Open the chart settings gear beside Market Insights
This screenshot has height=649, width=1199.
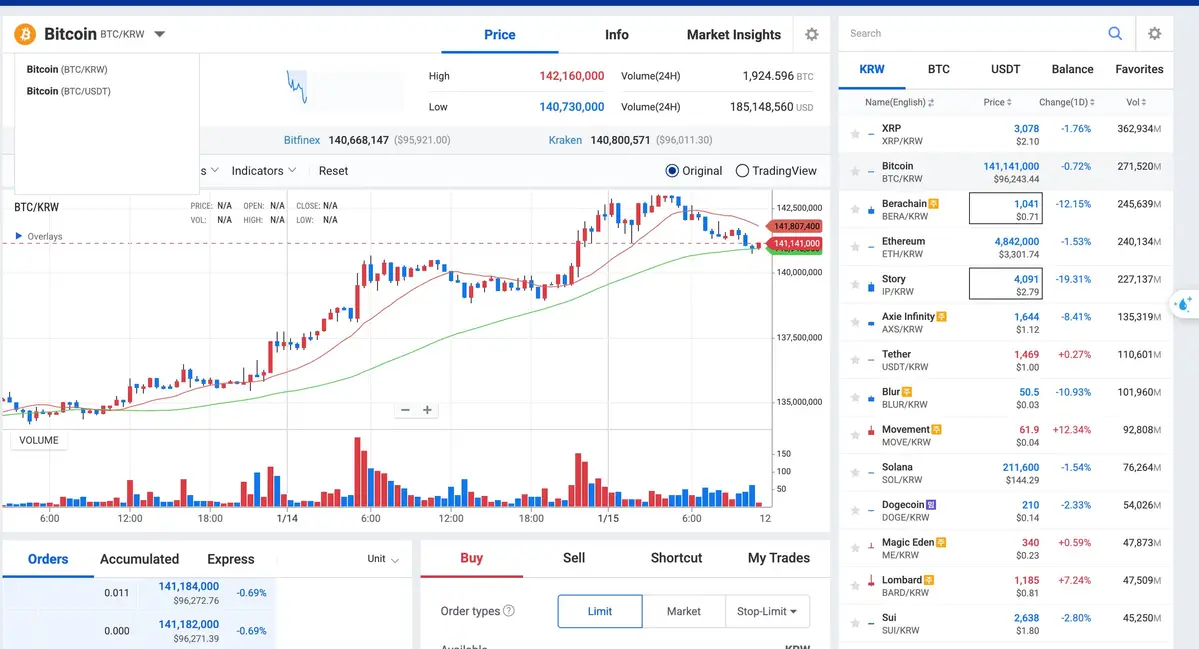(x=812, y=33)
